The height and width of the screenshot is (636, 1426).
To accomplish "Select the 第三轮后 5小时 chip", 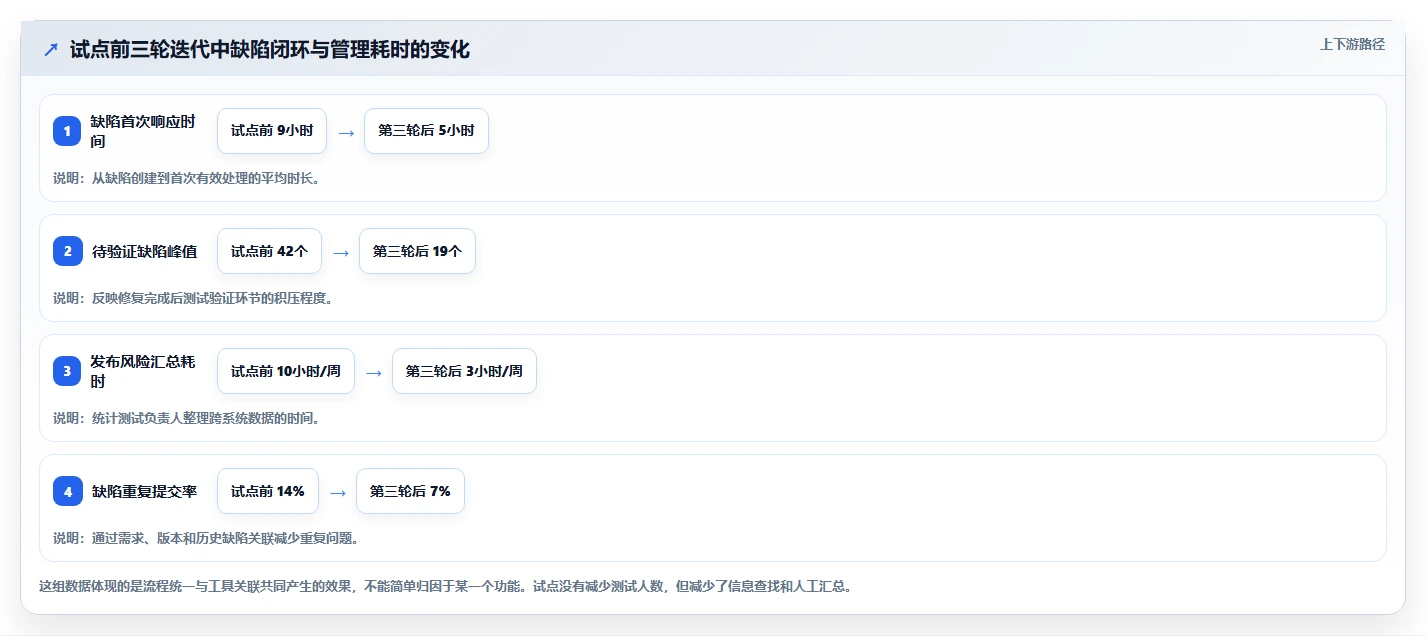I will click(x=426, y=131).
